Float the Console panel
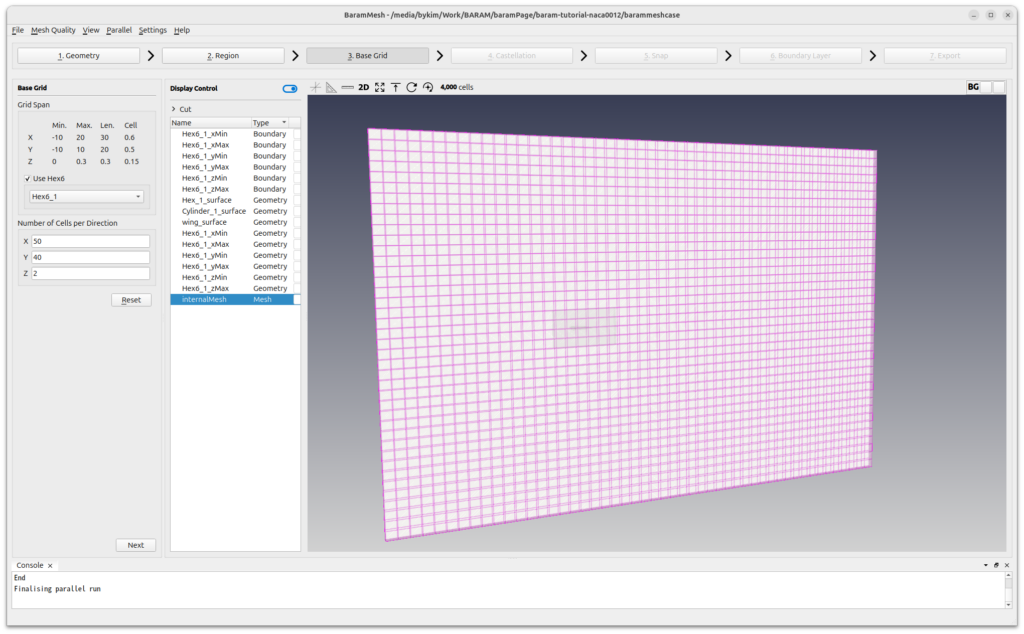 pyautogui.click(x=996, y=565)
